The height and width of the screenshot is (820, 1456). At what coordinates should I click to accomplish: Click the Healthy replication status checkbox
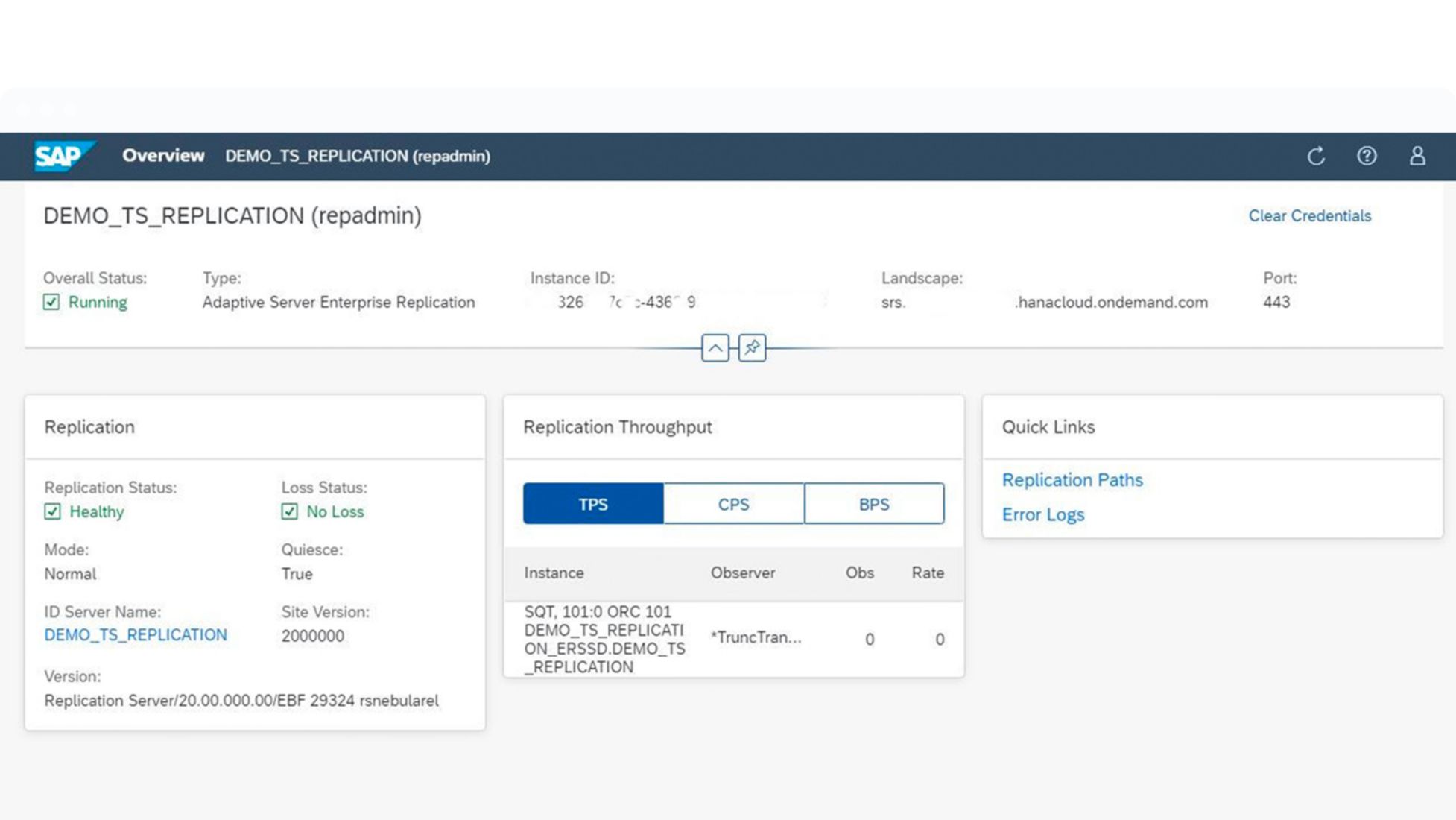click(x=52, y=511)
